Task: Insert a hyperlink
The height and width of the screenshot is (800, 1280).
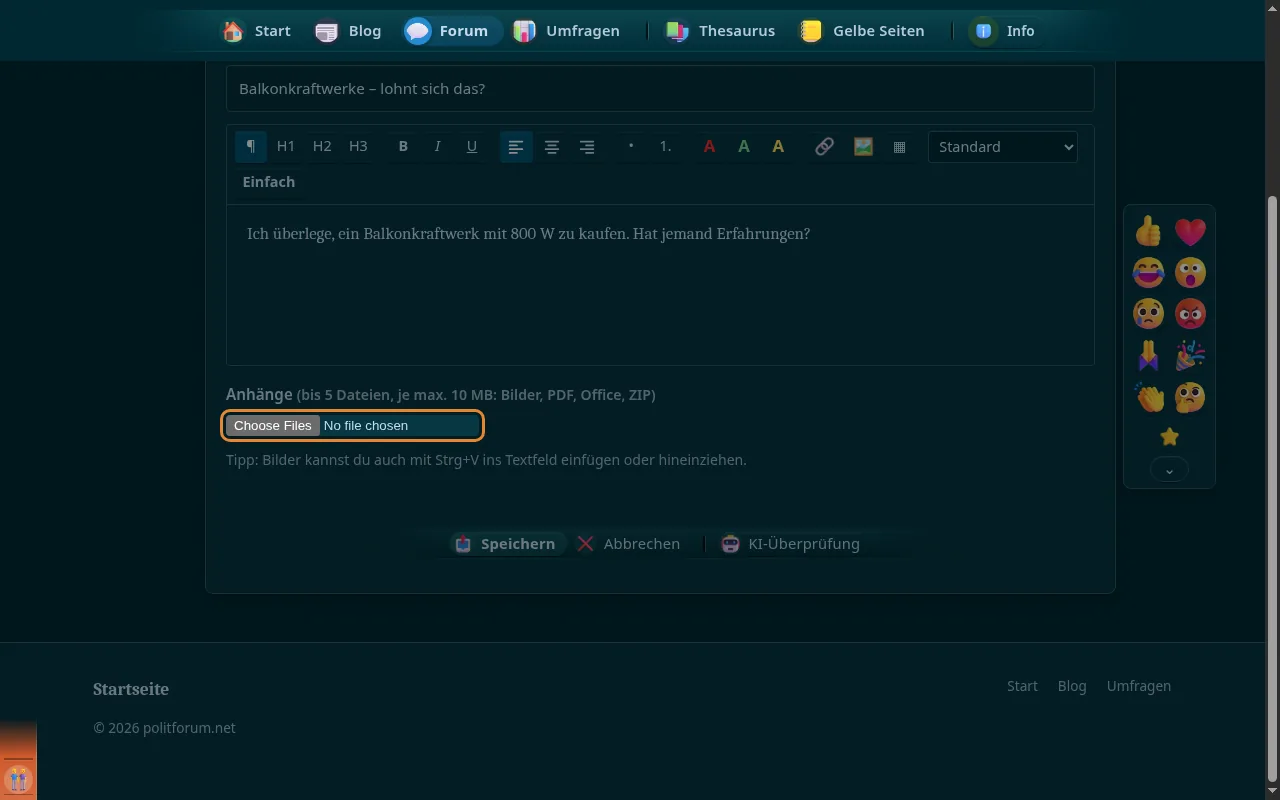Action: coord(824,146)
